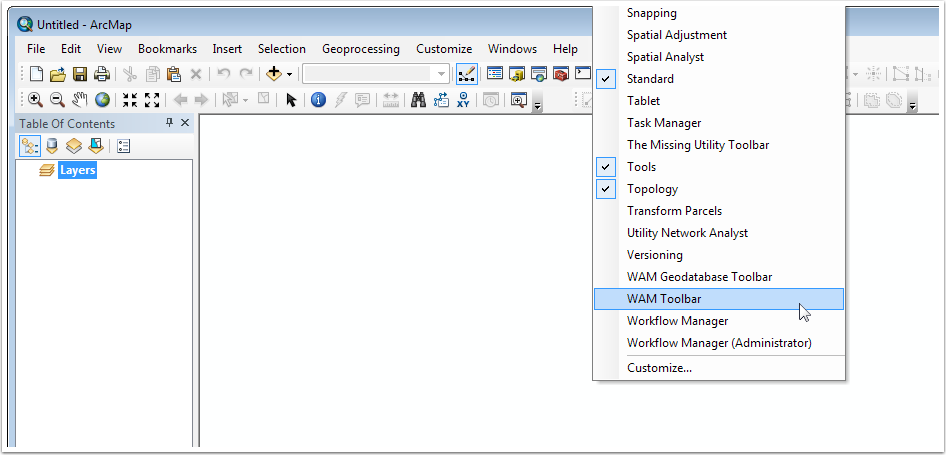Open the Search window icon

(538, 74)
